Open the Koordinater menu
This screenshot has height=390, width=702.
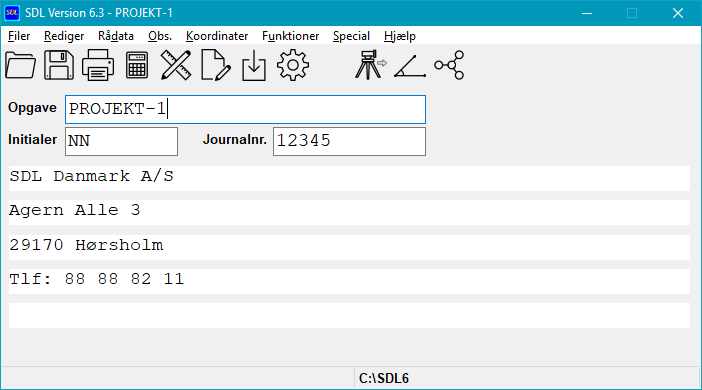(x=217, y=36)
